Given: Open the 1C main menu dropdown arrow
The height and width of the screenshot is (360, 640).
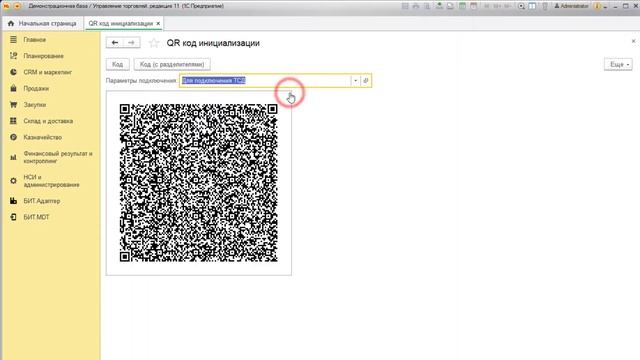Looking at the screenshot, I should [17, 6].
